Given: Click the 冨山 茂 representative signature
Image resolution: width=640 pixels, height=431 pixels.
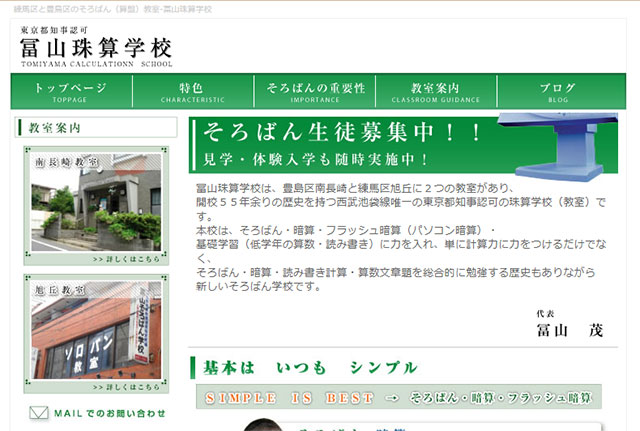Looking at the screenshot, I should (570, 330).
